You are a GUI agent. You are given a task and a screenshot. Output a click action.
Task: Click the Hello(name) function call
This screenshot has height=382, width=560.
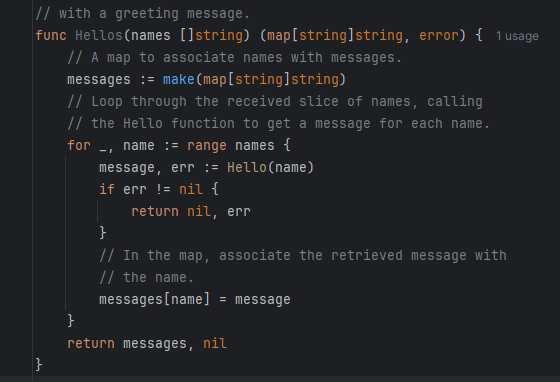point(270,167)
